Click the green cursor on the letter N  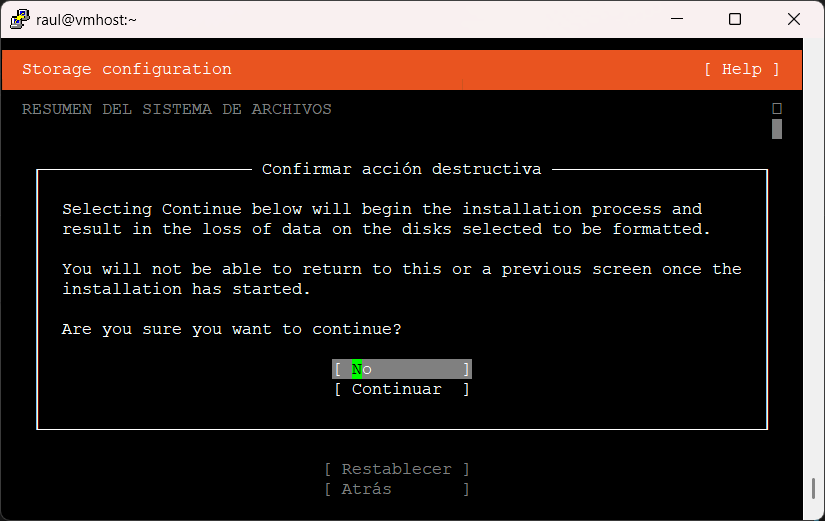tap(357, 369)
